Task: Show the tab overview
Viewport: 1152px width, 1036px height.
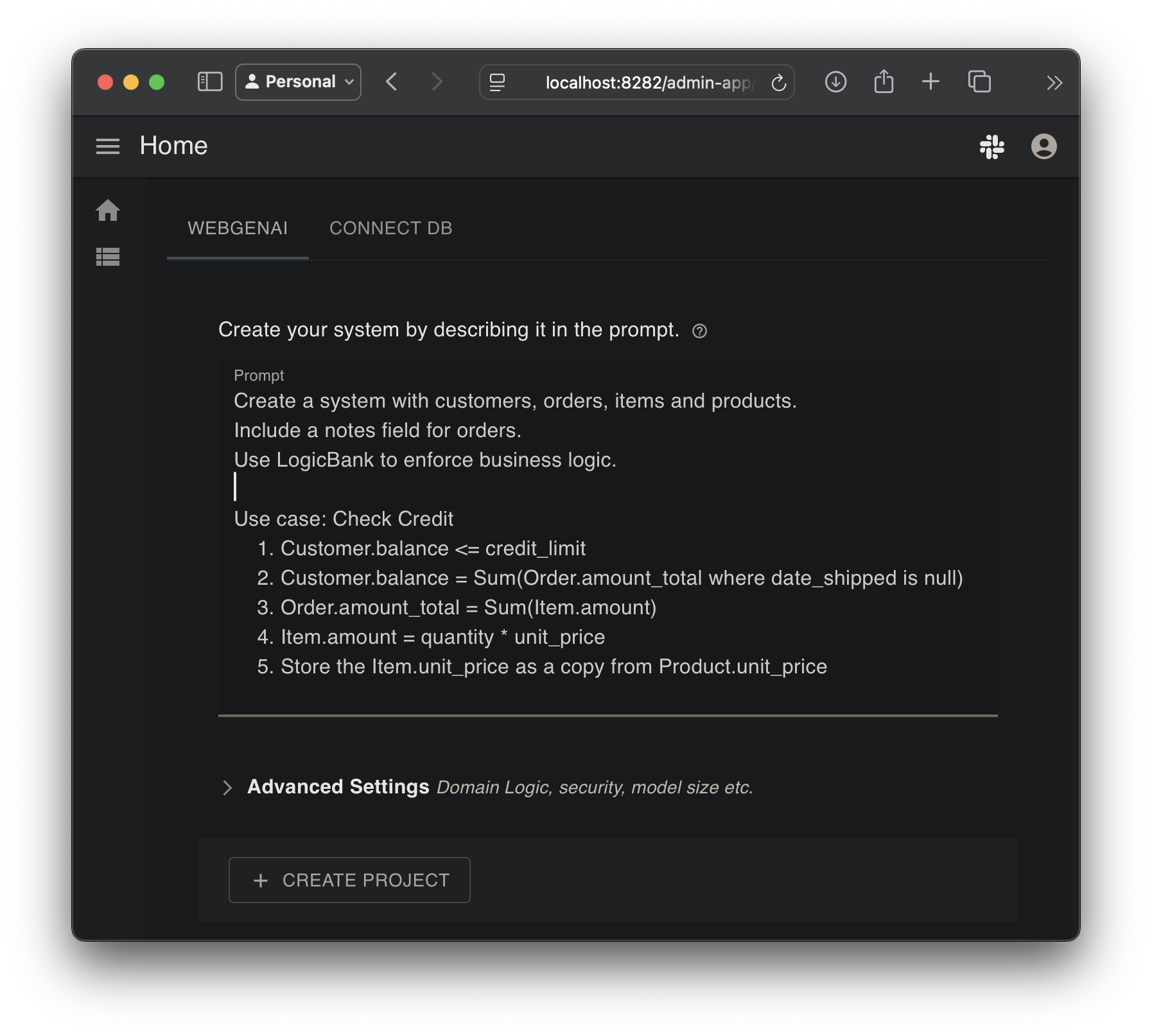Action: point(979,82)
